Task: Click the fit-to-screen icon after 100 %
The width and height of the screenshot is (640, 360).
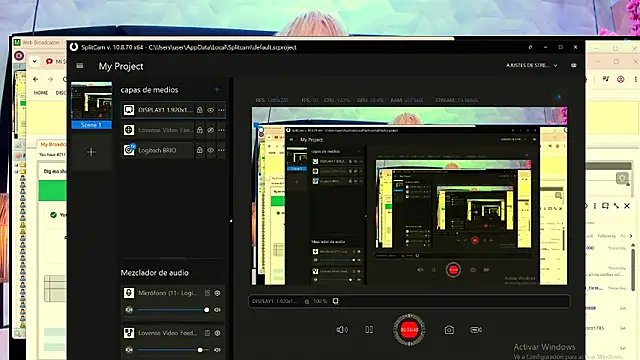Action: pos(336,301)
